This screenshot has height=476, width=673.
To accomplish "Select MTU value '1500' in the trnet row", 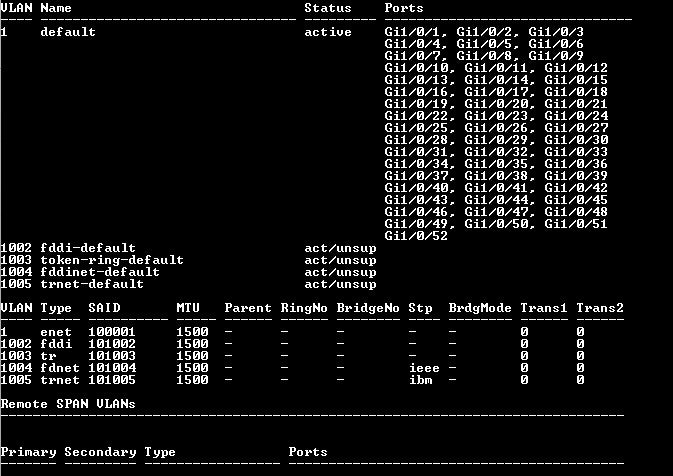I will click(192, 380).
